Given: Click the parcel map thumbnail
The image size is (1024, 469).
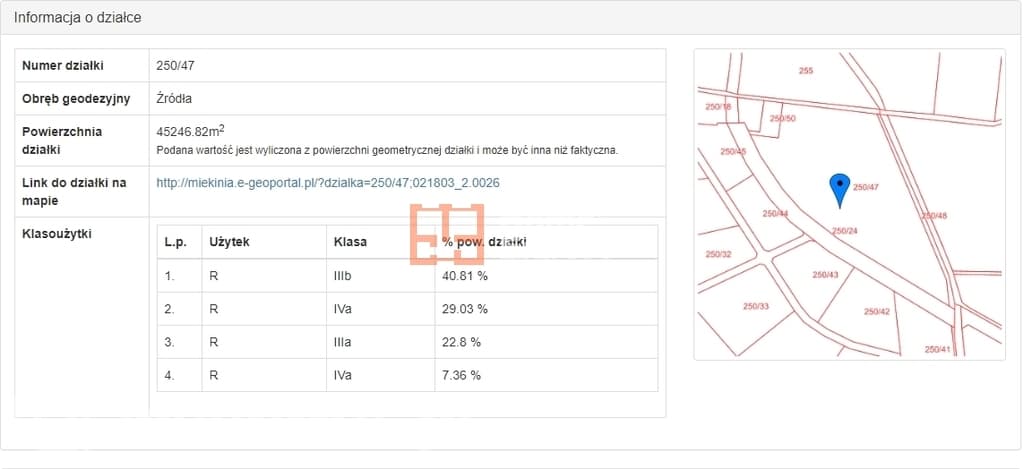Looking at the screenshot, I should 850,204.
